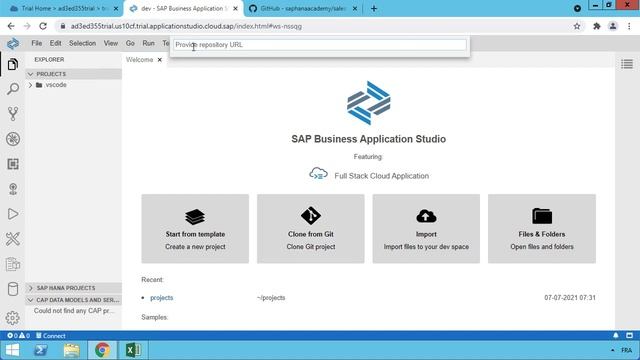Screen dimensions: 640x360
Task: Open the View menu
Action: point(111,43)
